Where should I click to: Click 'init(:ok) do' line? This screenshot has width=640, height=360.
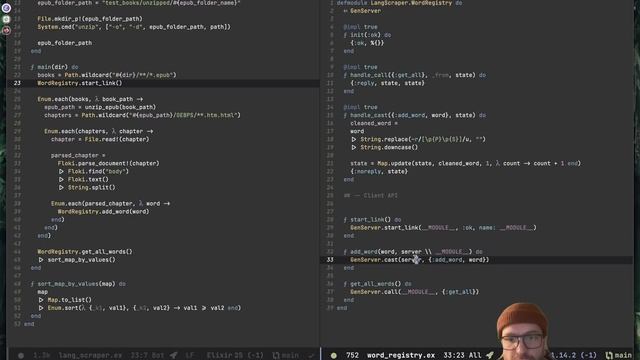pyautogui.click(x=367, y=35)
